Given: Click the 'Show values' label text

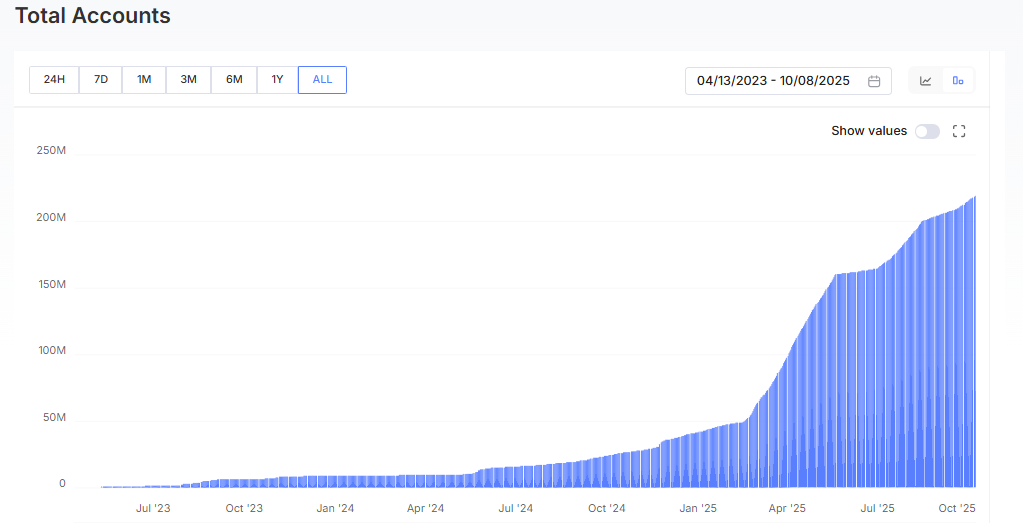Looking at the screenshot, I should coord(868,131).
